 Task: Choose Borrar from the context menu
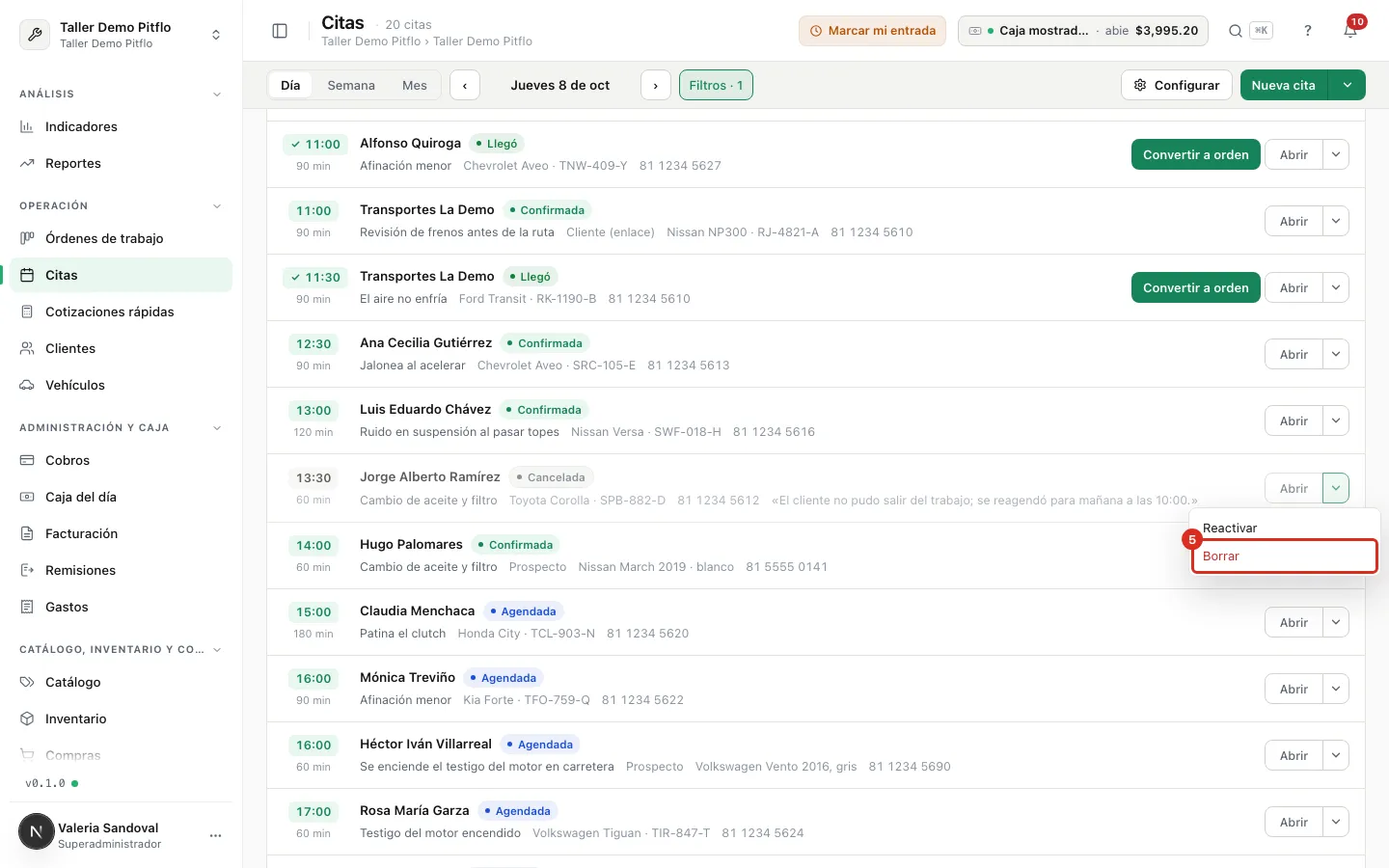(1284, 556)
